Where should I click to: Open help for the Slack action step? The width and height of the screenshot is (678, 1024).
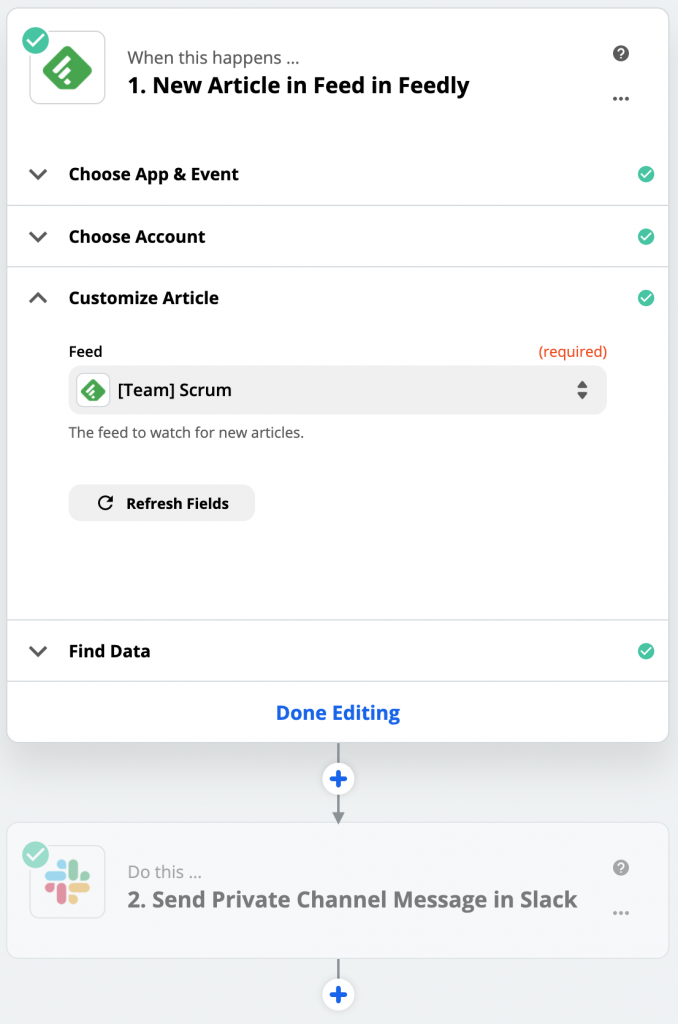pyautogui.click(x=621, y=868)
